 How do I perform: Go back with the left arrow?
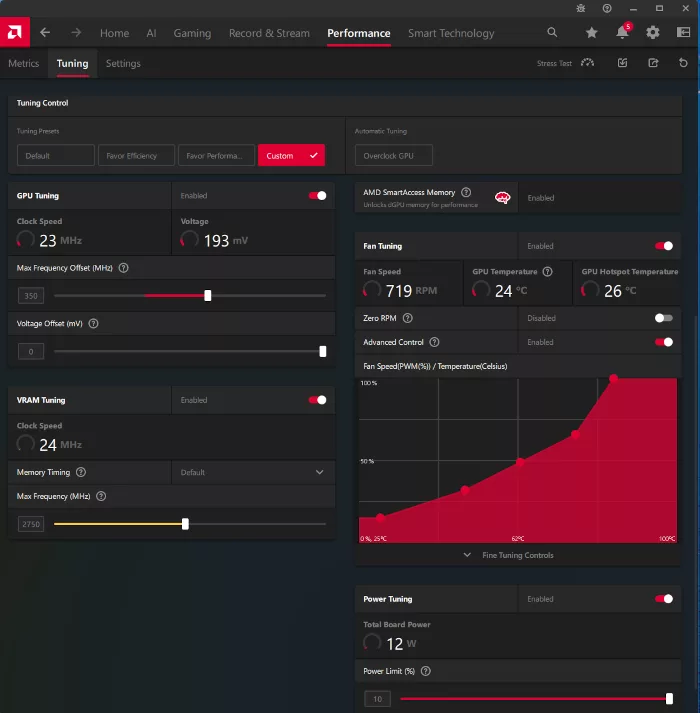[45, 33]
